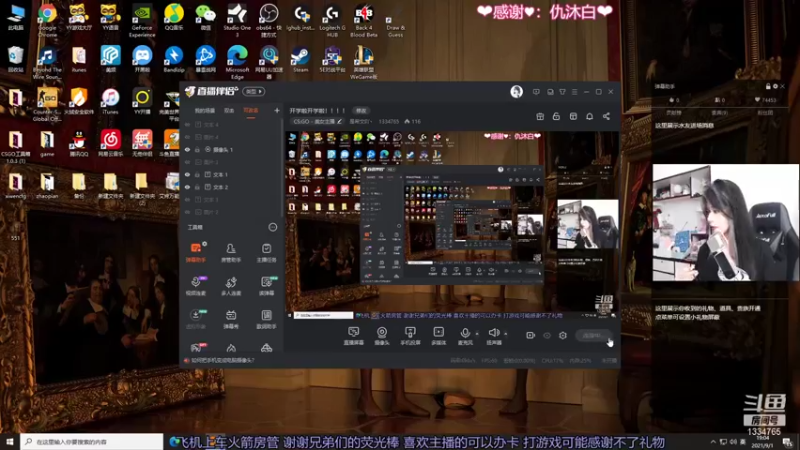Expand toolbox more options circle button

pyautogui.click(x=272, y=227)
